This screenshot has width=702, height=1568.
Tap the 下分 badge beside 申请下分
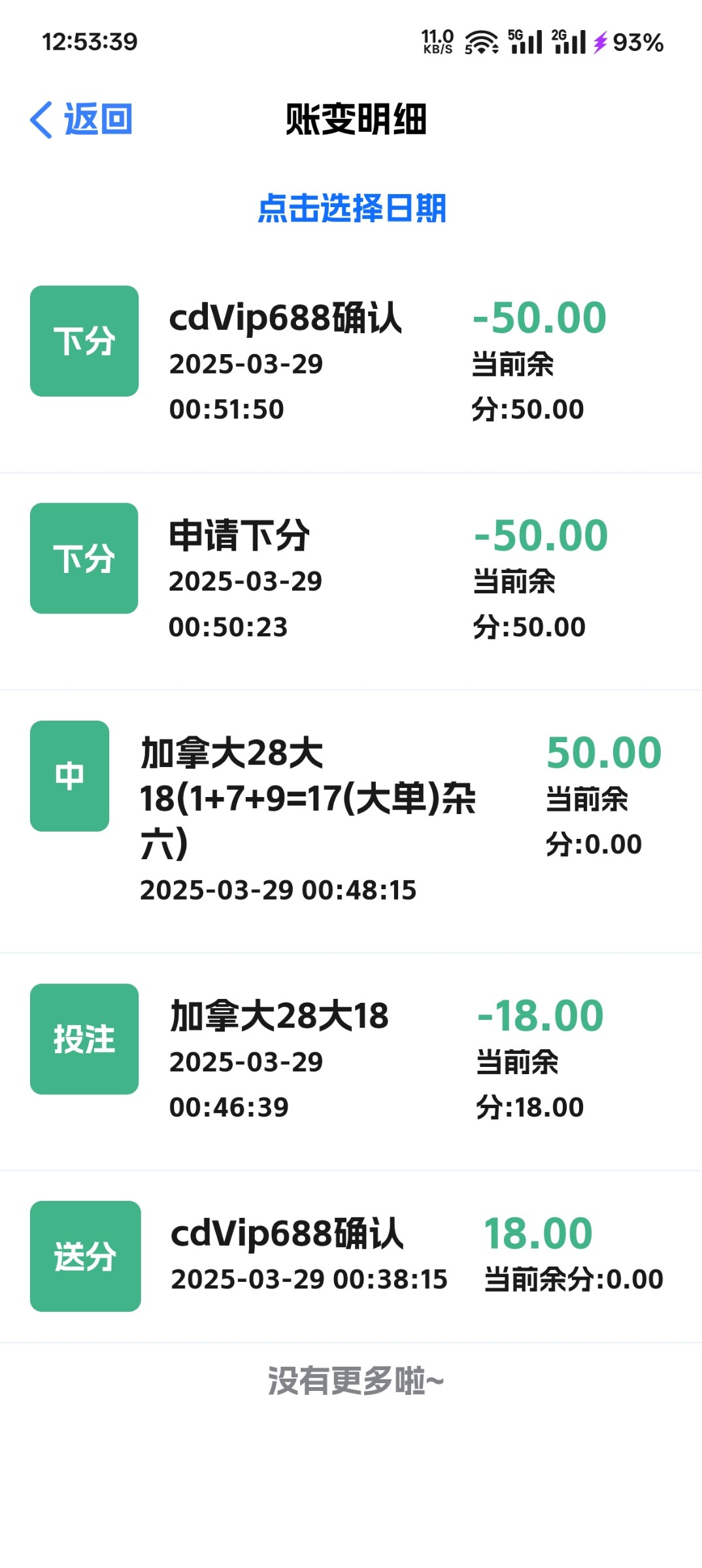coord(84,559)
